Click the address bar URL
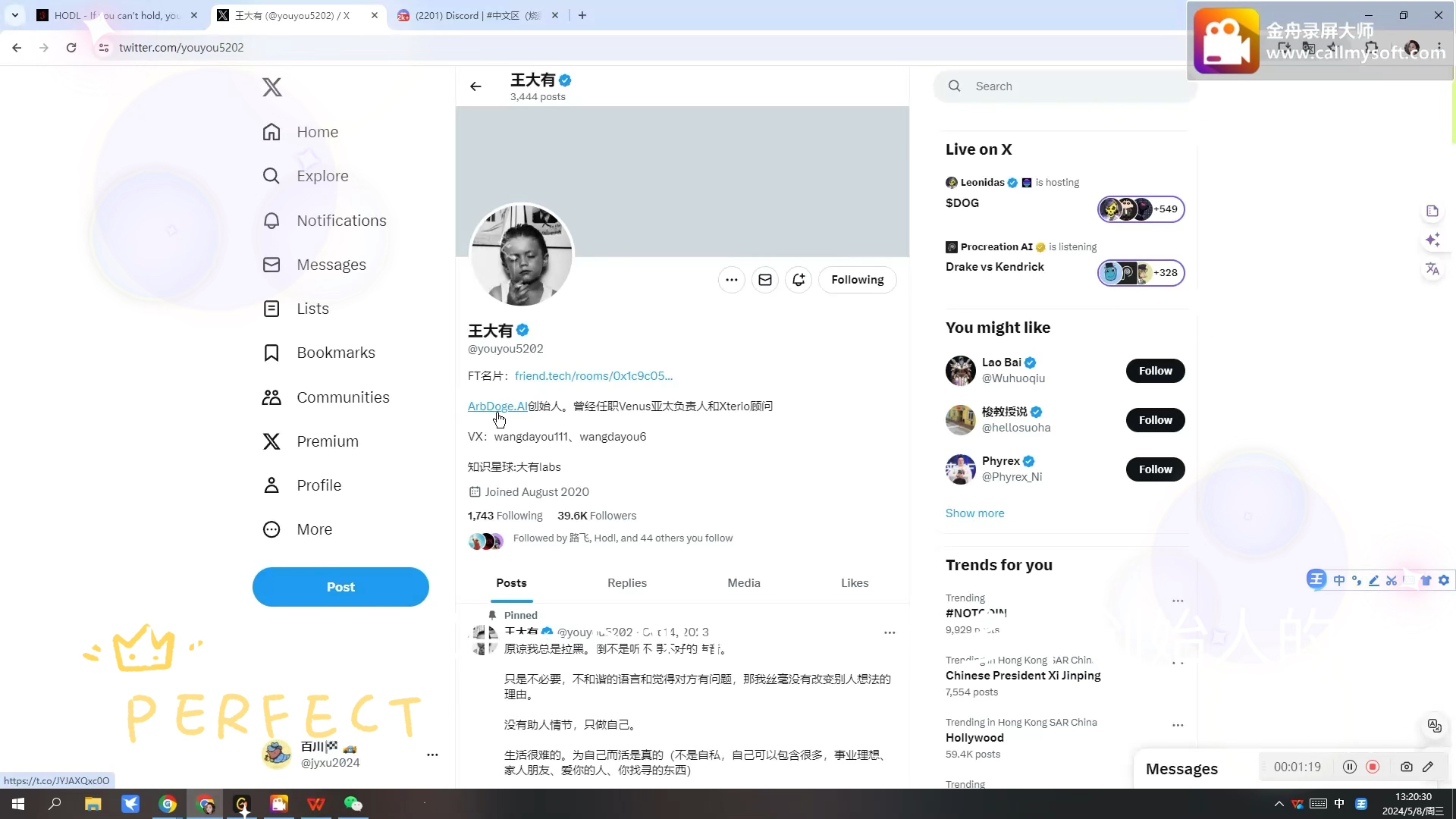The image size is (1456, 819). [181, 48]
